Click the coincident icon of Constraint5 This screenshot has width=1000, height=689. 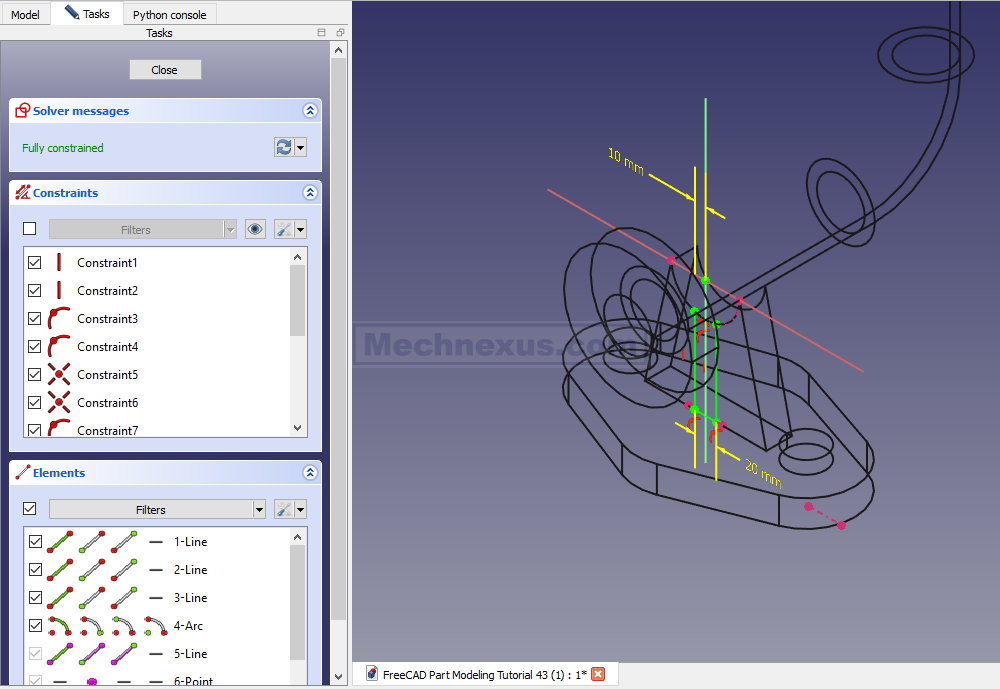tap(59, 375)
